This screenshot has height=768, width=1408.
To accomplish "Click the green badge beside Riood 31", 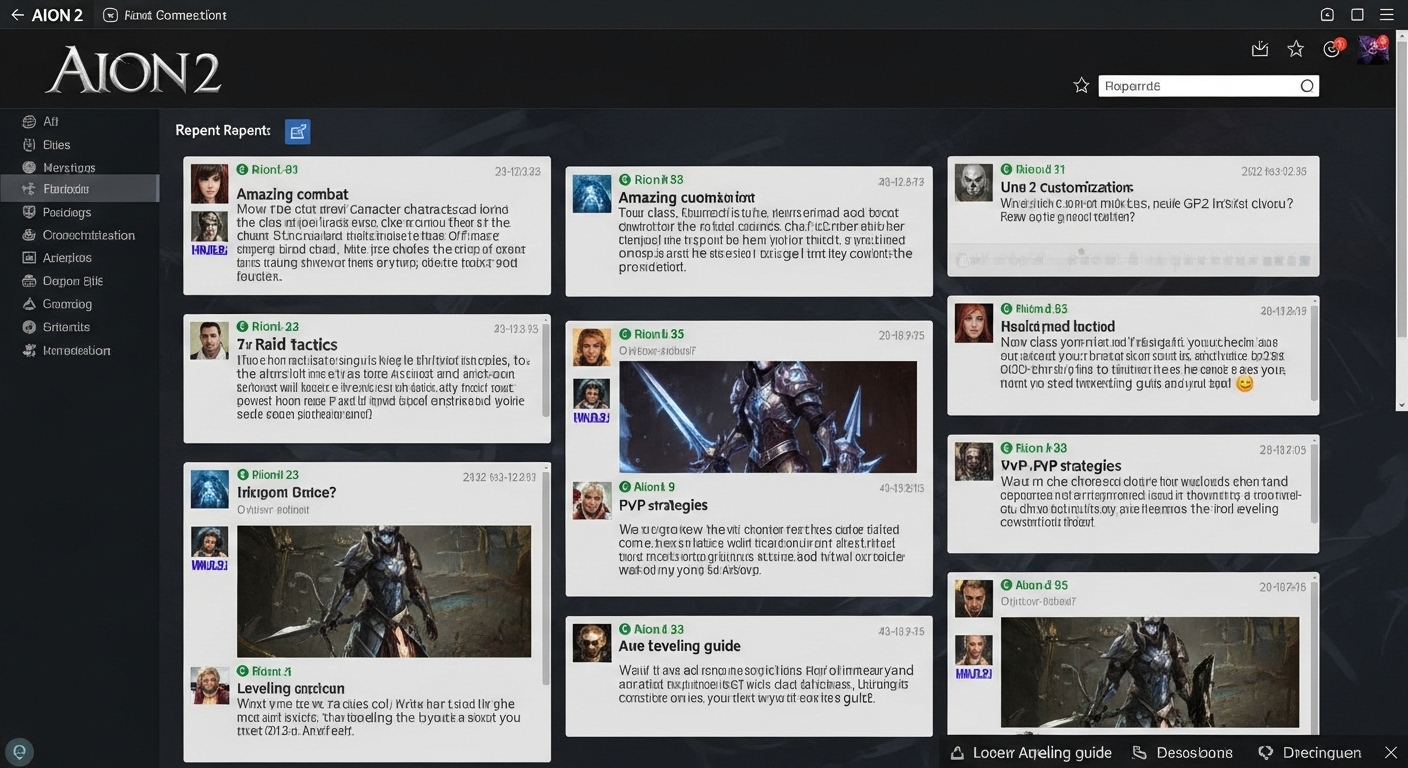I will (x=1006, y=169).
